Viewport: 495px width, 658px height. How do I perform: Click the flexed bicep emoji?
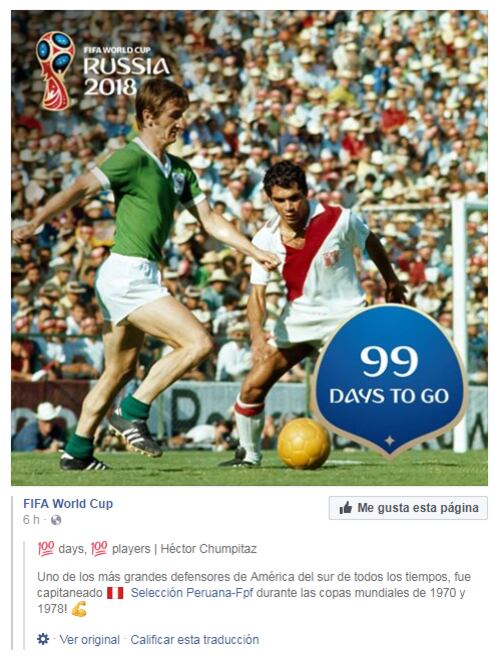[x=79, y=609]
